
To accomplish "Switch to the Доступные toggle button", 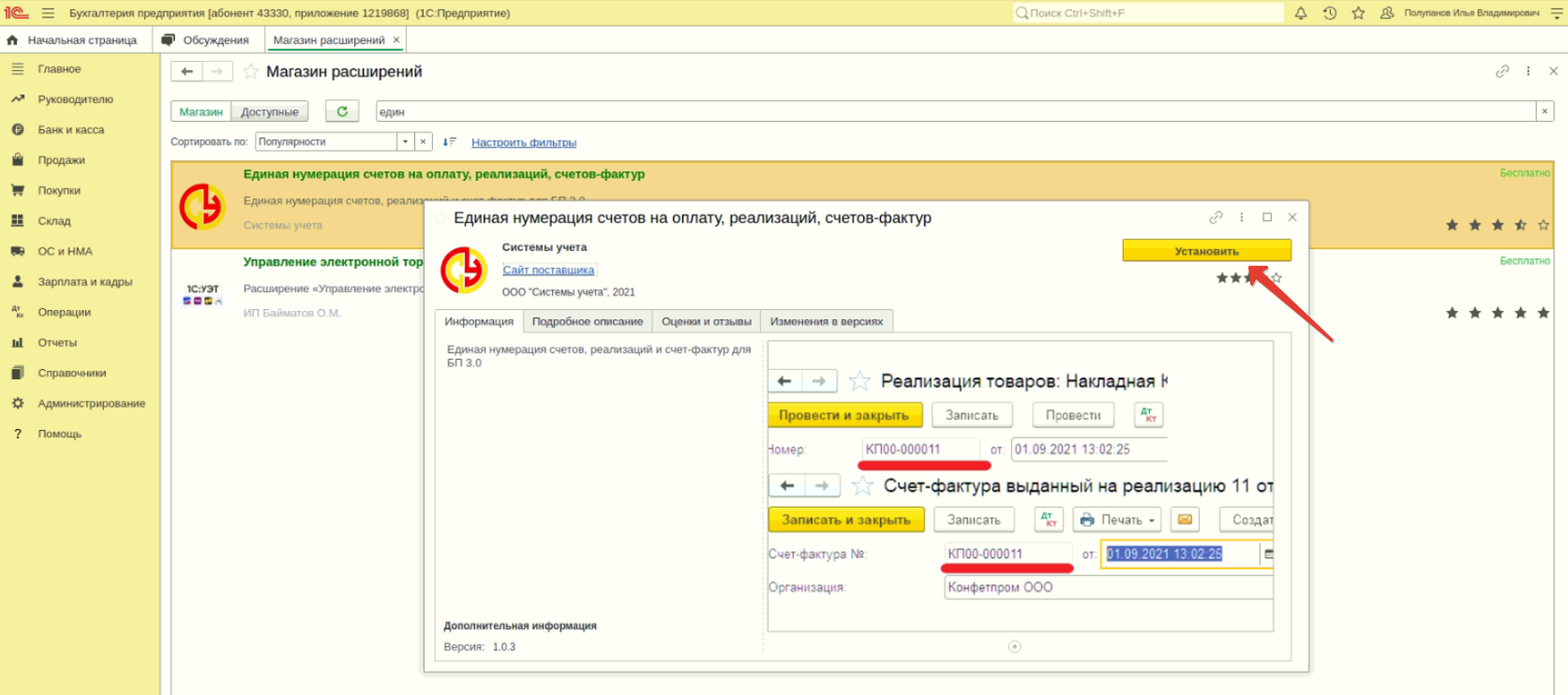I will (269, 111).
